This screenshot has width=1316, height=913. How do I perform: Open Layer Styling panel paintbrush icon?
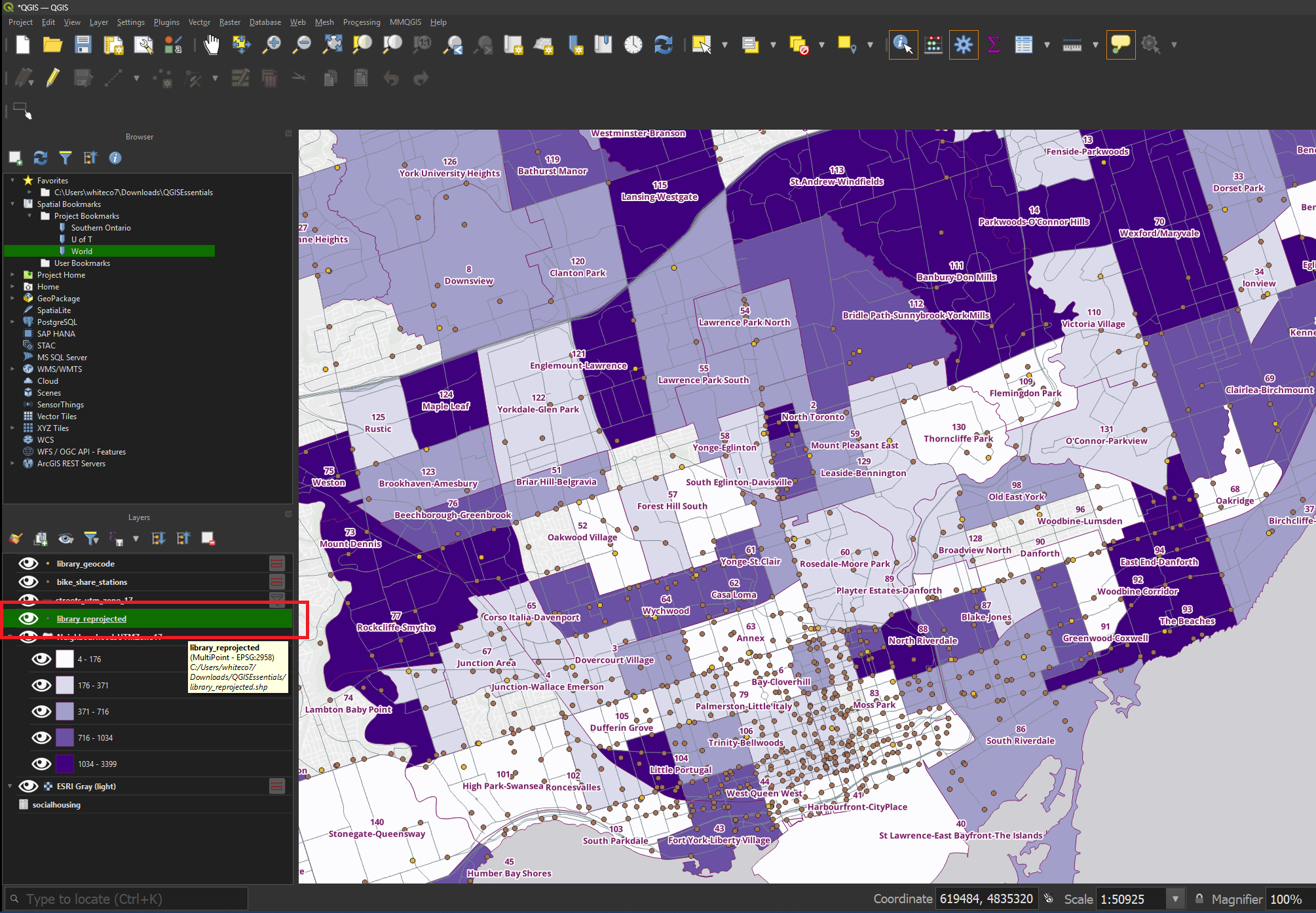(x=16, y=538)
